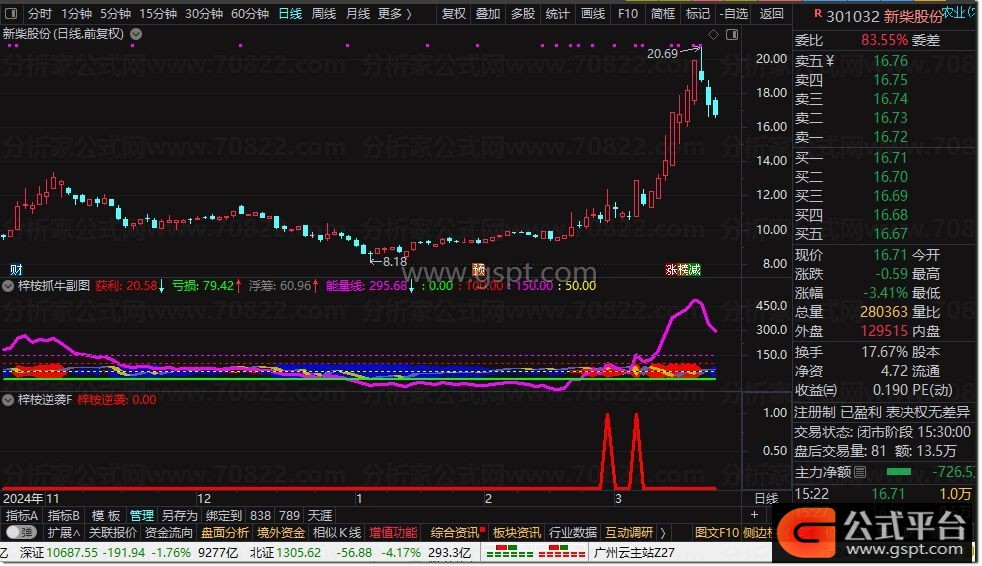982x566 pixels.
Task: Open F10 company info
Action: [628, 13]
